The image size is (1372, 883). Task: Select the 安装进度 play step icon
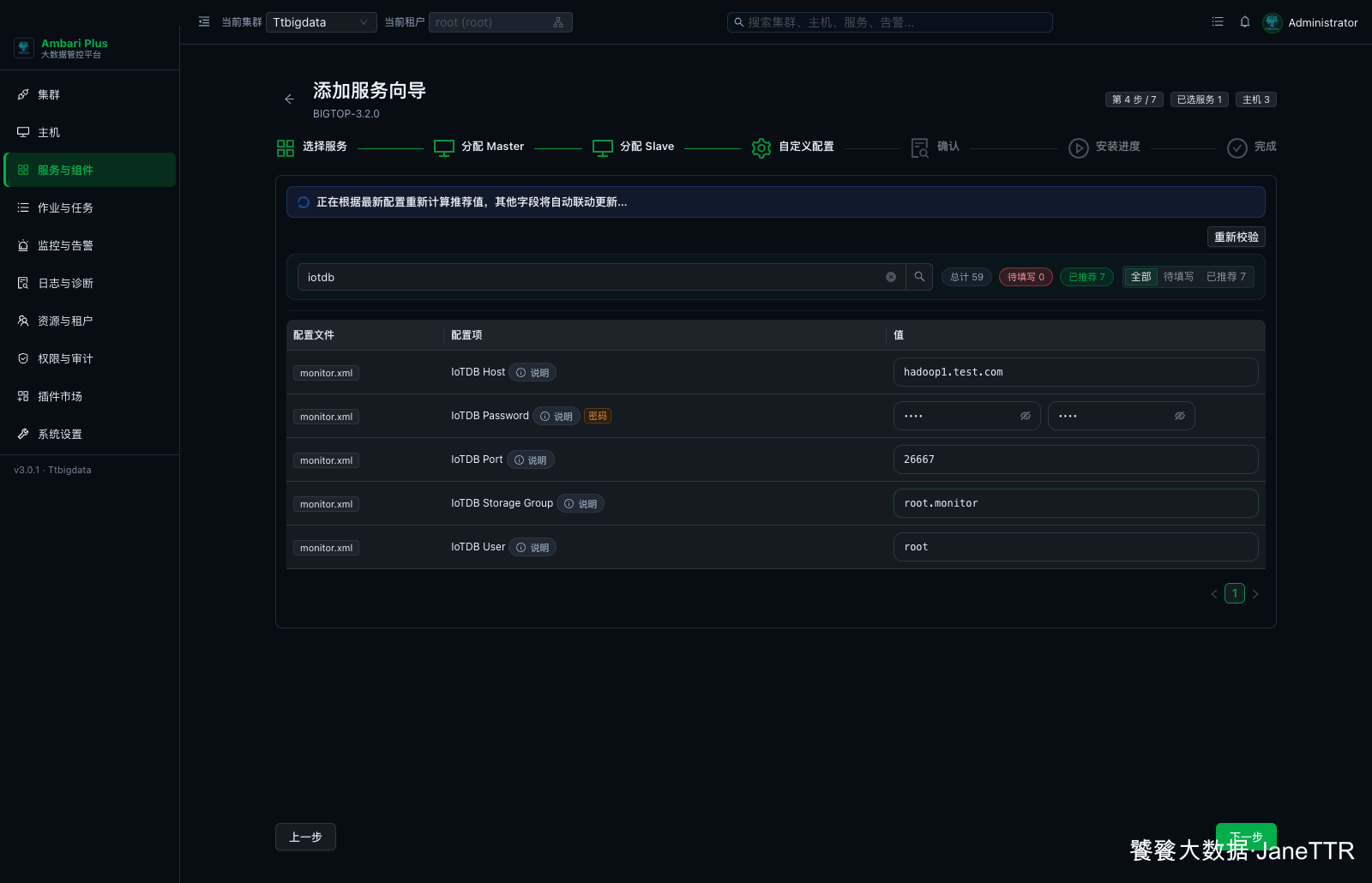[x=1079, y=148]
